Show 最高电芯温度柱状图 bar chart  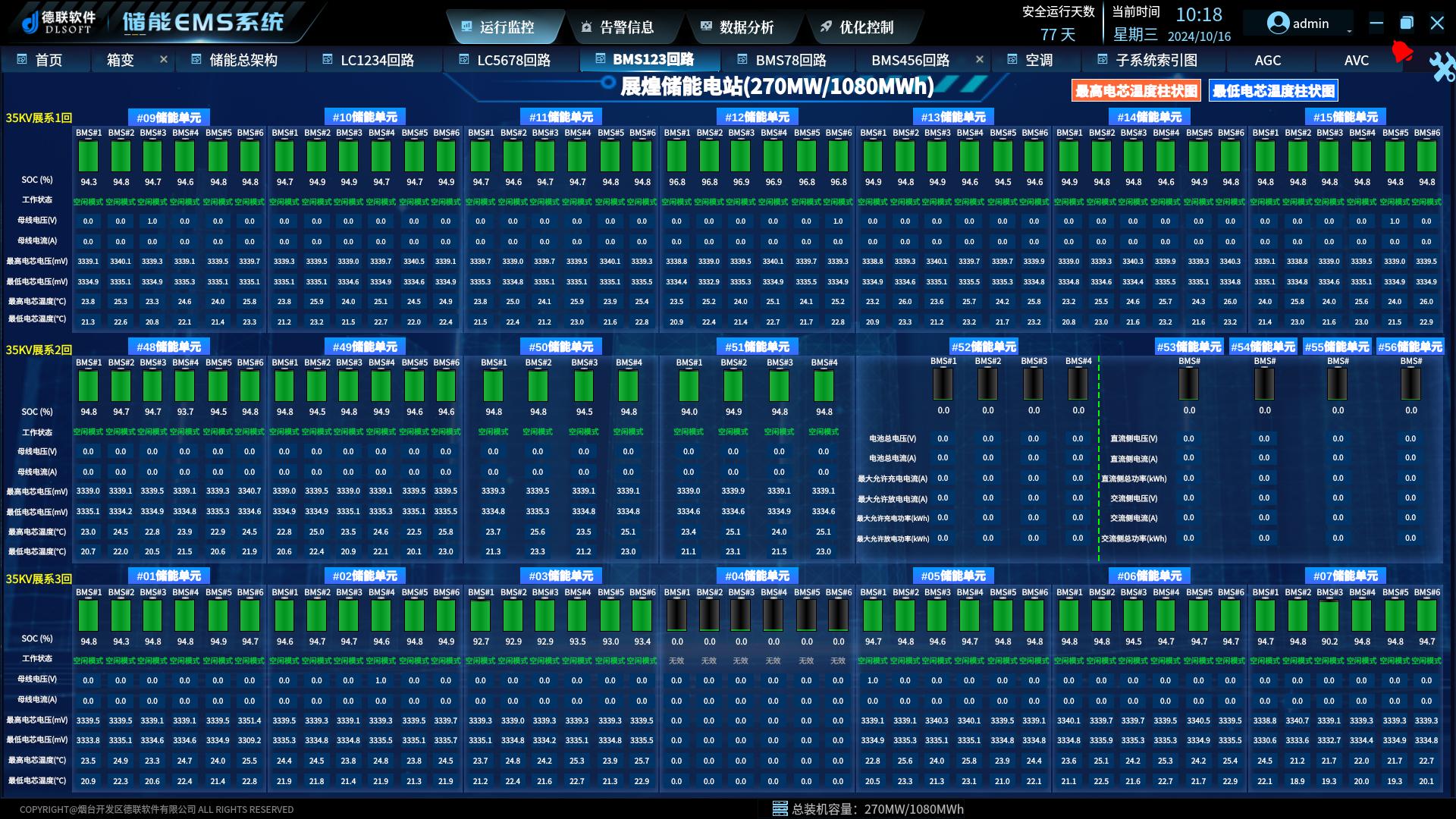(x=1136, y=91)
